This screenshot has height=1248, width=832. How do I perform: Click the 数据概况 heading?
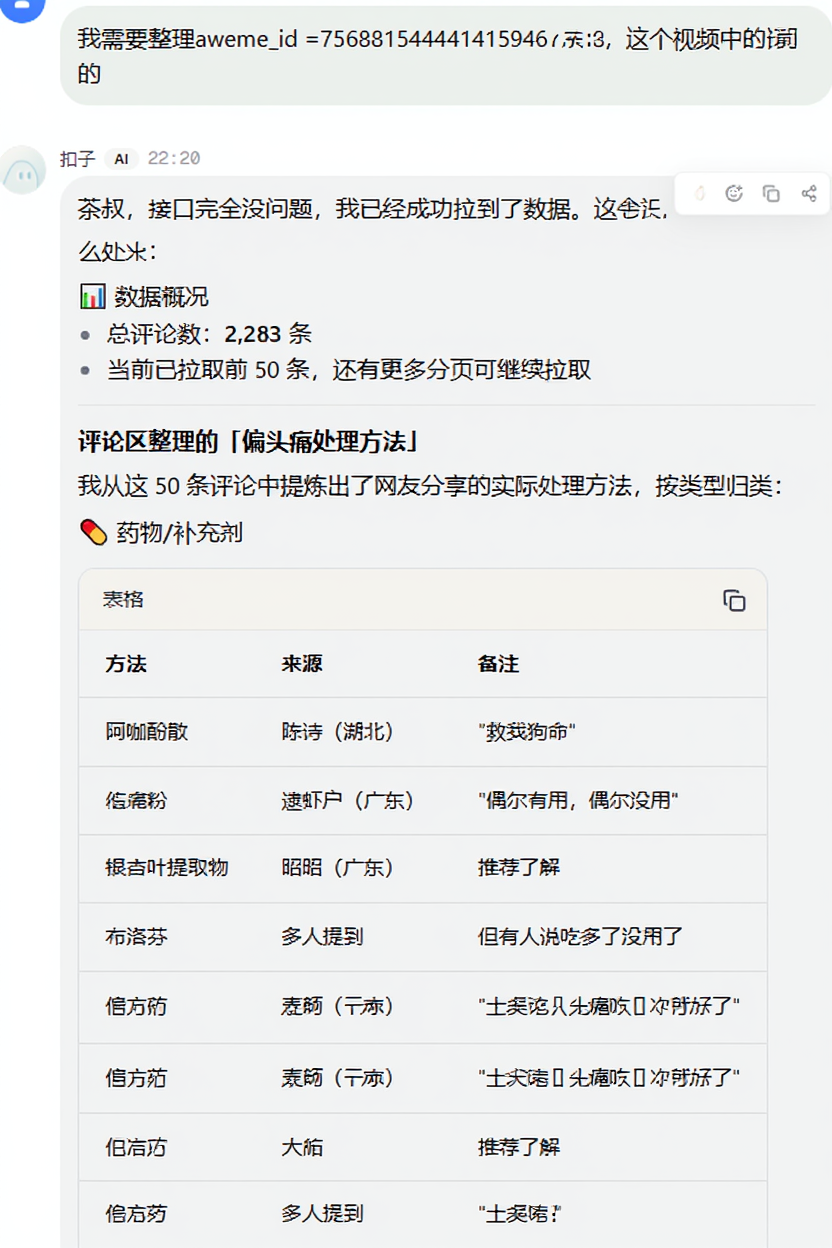click(161, 297)
